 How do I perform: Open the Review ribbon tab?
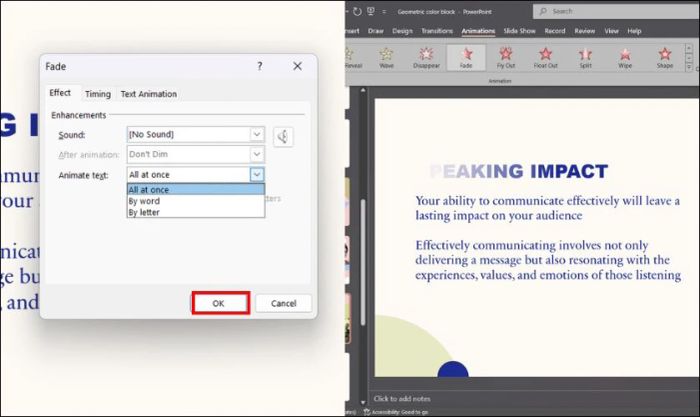point(584,31)
